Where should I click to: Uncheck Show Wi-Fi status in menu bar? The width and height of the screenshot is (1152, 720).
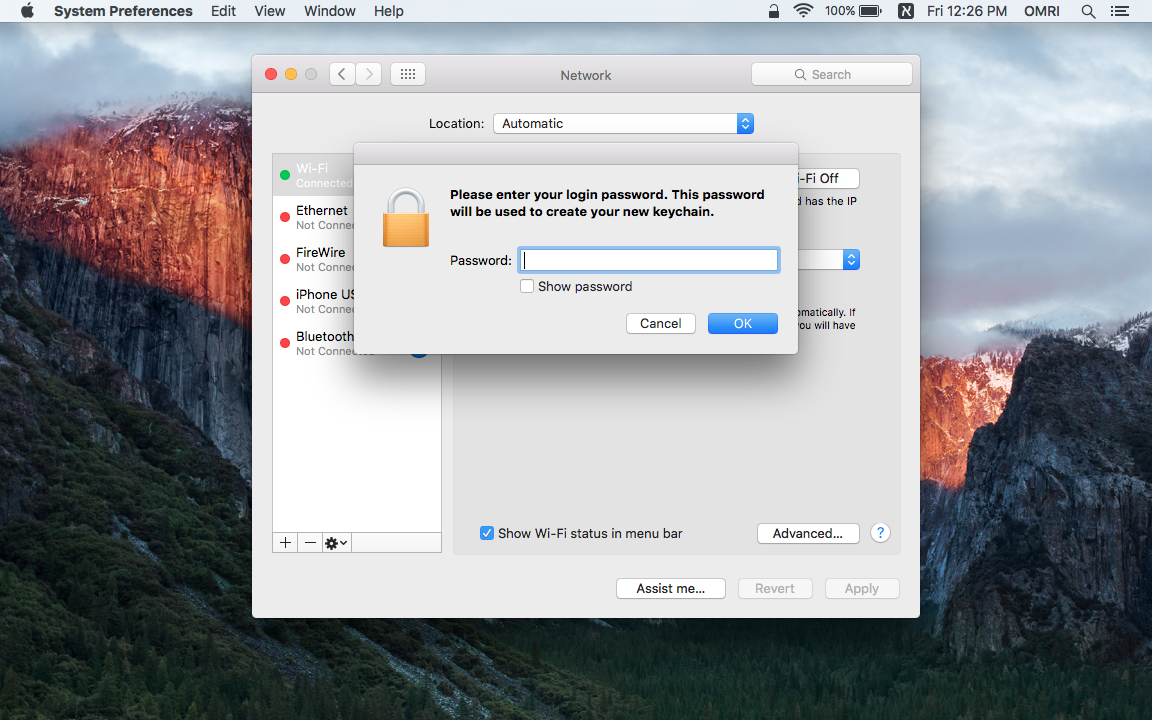[x=486, y=533]
